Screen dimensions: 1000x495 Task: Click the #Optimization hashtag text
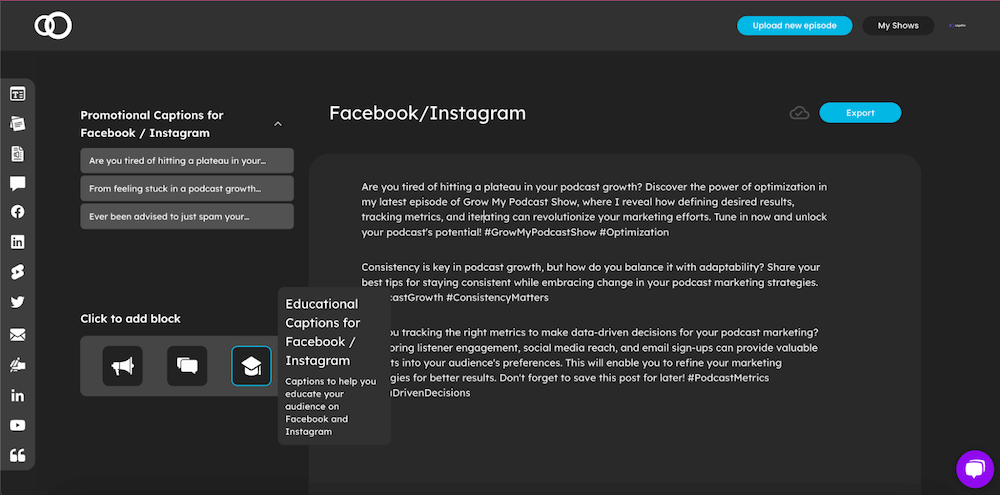(x=634, y=232)
